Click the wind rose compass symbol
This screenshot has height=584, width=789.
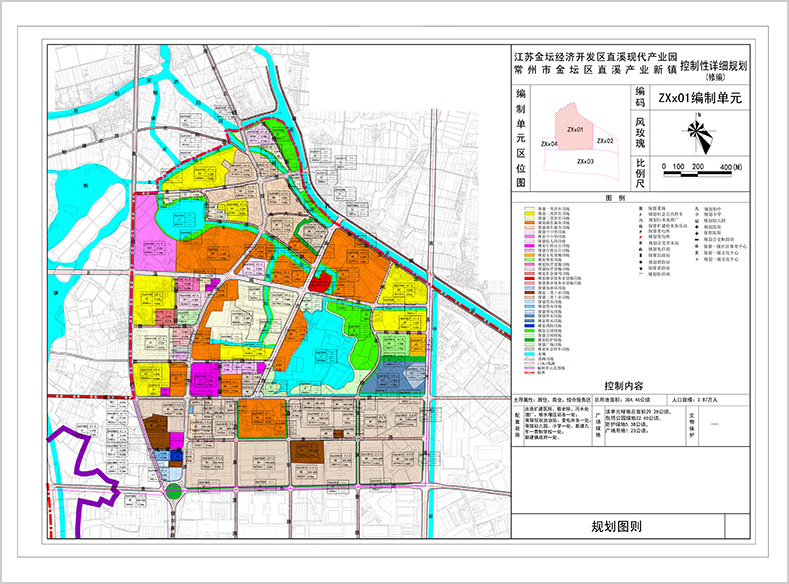point(698,131)
